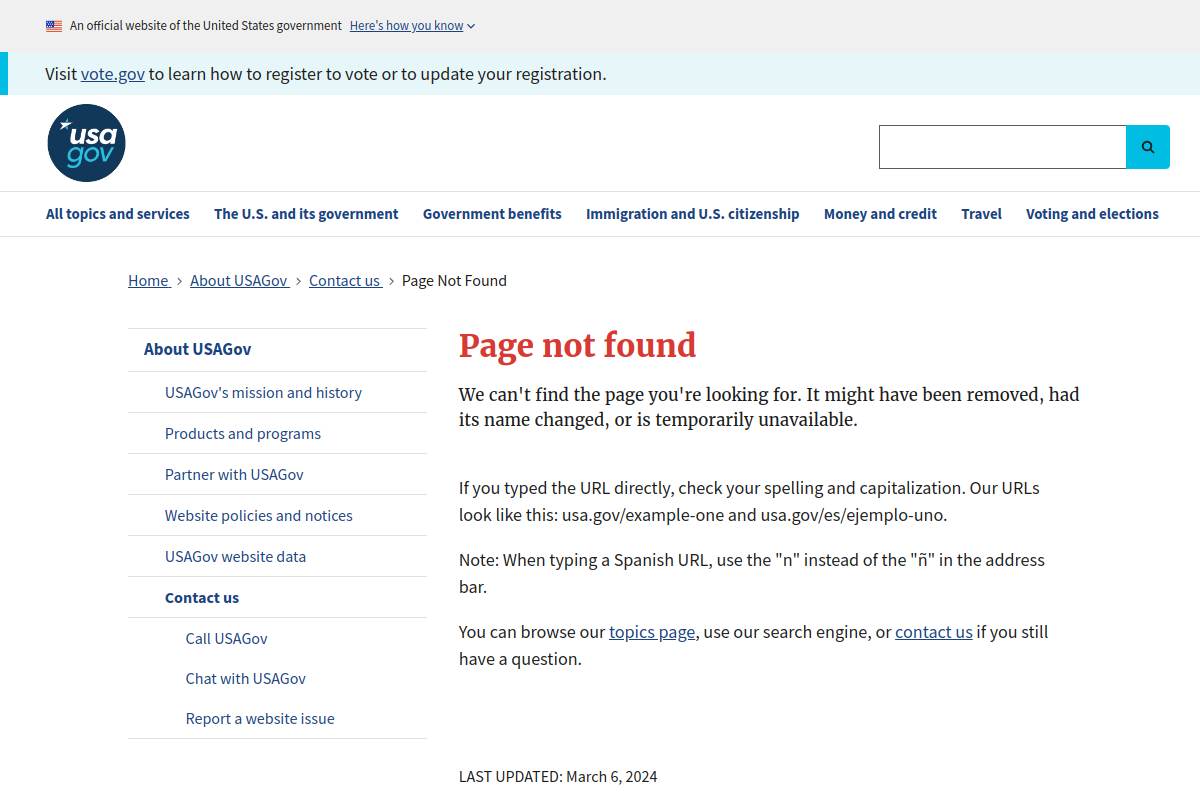
Task: Open All topics and services menu
Action: click(118, 214)
